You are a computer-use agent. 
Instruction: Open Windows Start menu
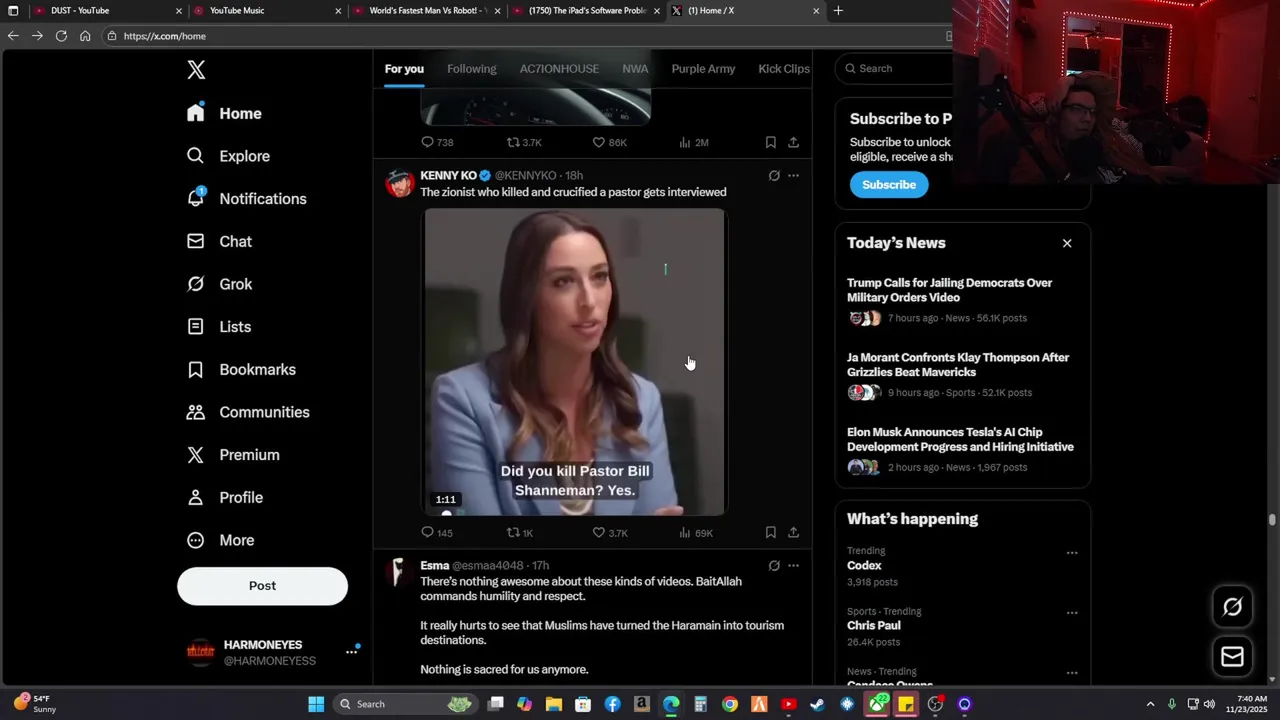pyautogui.click(x=316, y=704)
